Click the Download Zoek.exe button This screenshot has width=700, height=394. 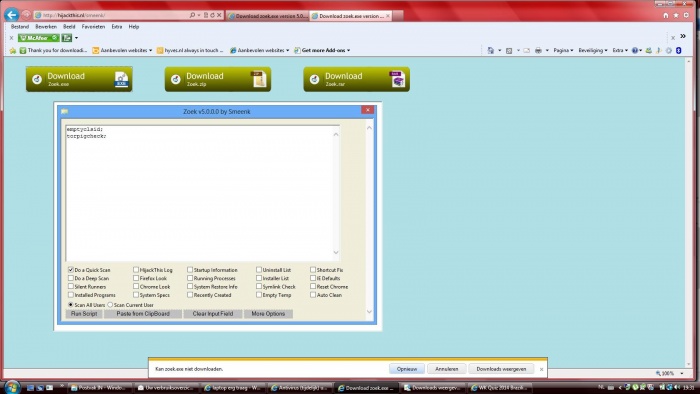[79, 79]
